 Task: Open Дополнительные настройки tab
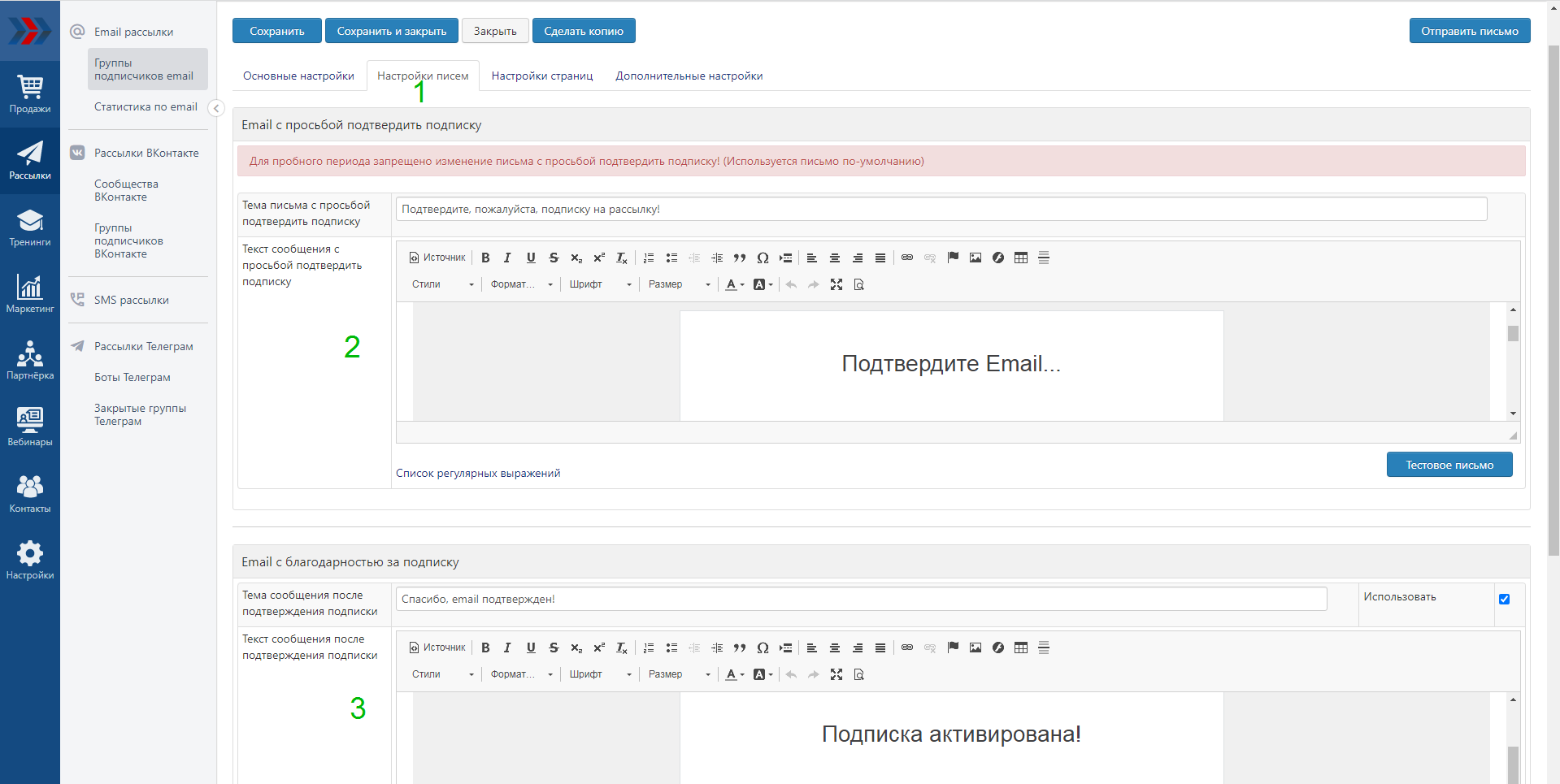(x=689, y=76)
